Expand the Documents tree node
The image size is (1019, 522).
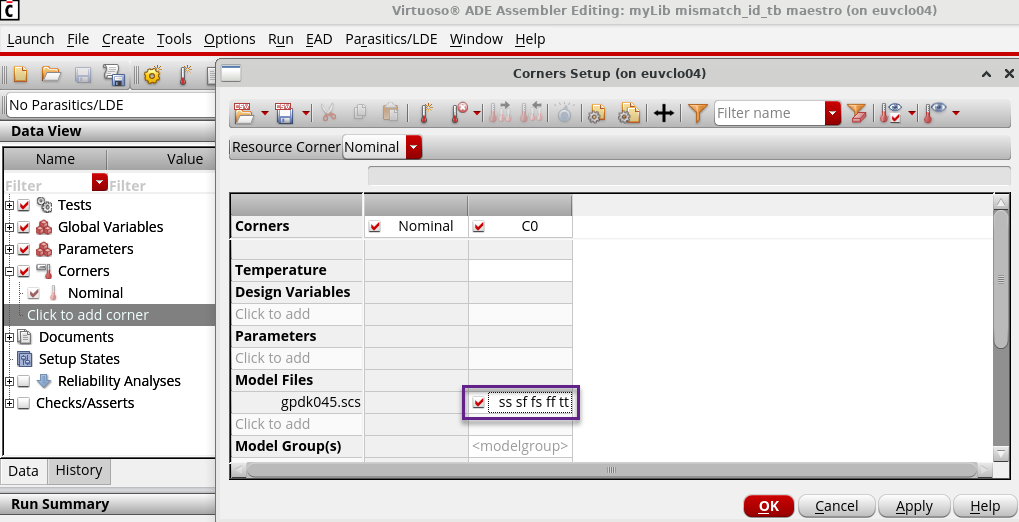point(9,337)
